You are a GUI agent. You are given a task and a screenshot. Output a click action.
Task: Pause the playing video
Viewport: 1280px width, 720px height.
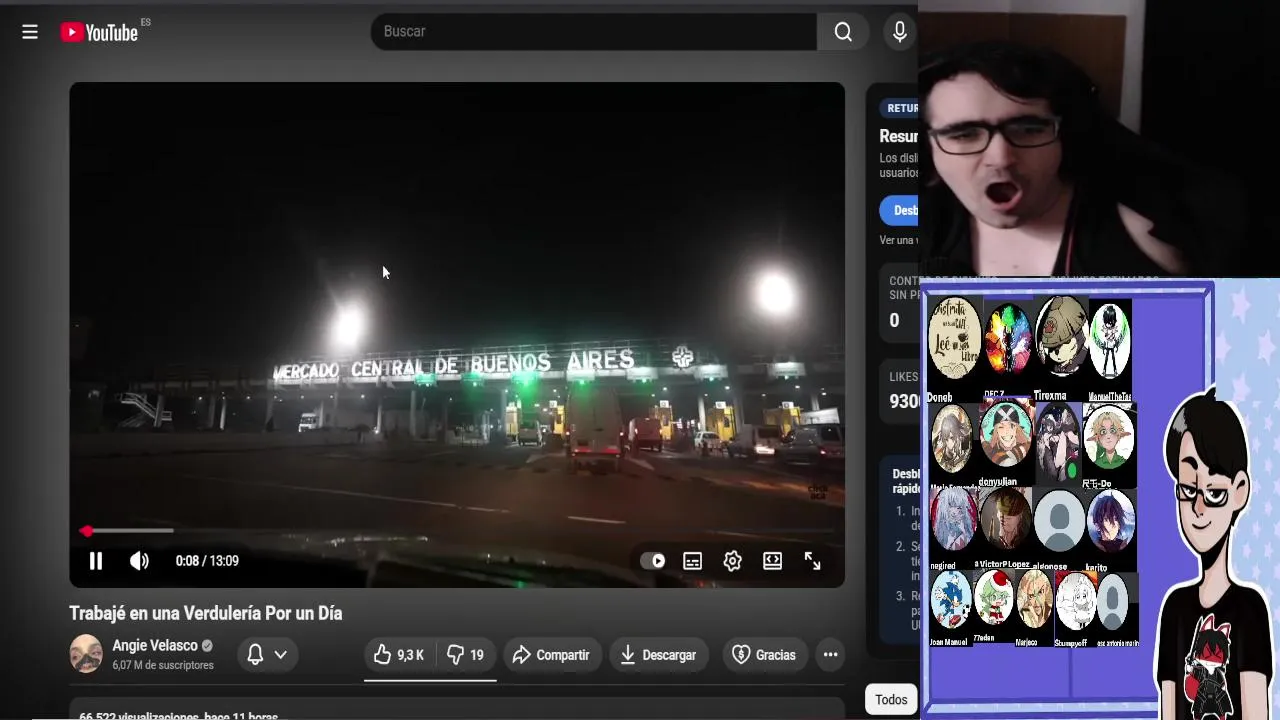pos(96,561)
